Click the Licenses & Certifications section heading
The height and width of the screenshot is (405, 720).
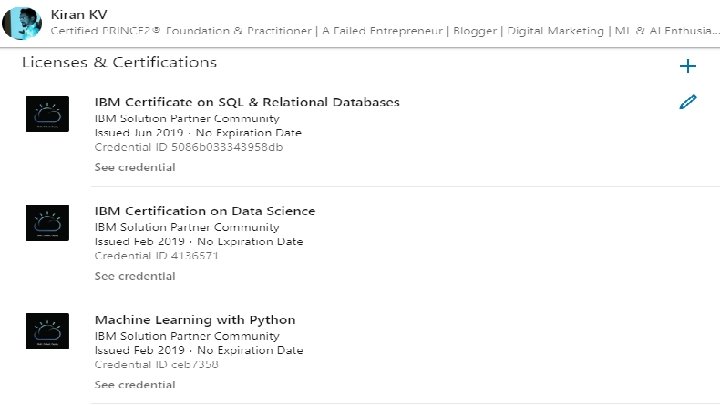(x=119, y=63)
